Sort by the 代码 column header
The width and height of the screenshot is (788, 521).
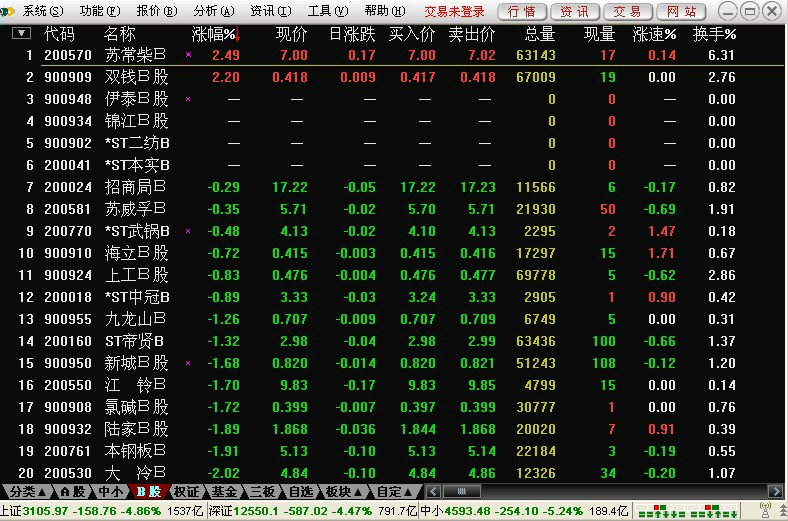(59, 34)
